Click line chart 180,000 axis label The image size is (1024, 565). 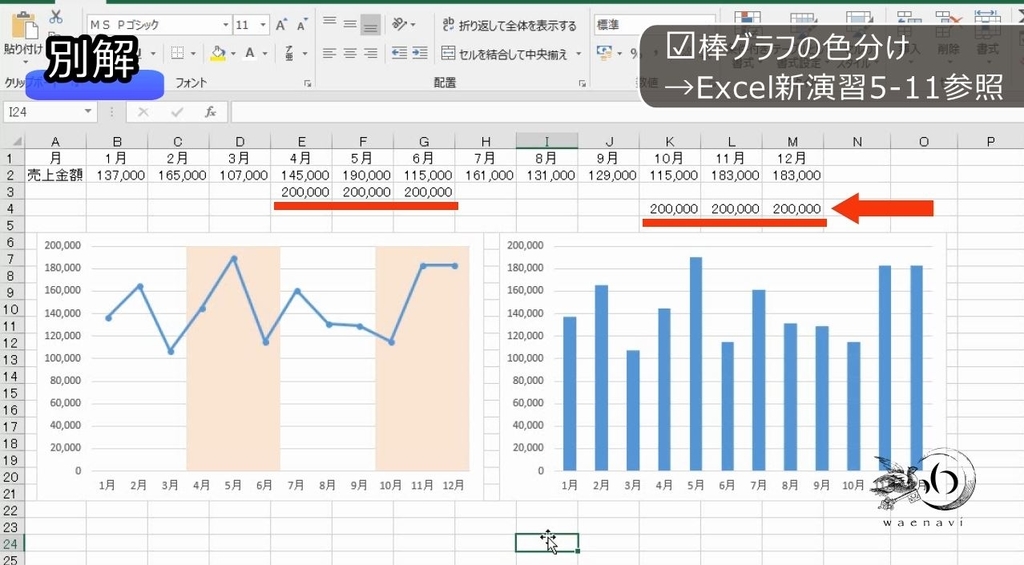pyautogui.click(x=63, y=268)
